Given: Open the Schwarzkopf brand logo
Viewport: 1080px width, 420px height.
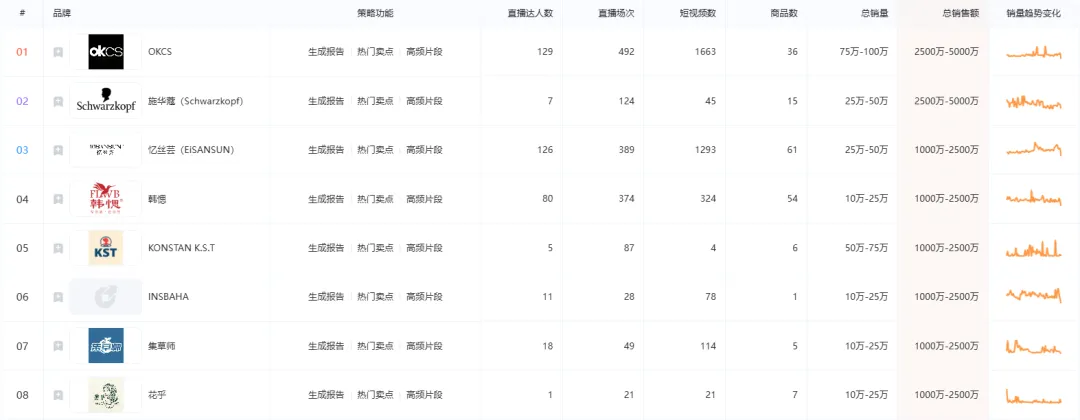Looking at the screenshot, I should click(x=106, y=101).
